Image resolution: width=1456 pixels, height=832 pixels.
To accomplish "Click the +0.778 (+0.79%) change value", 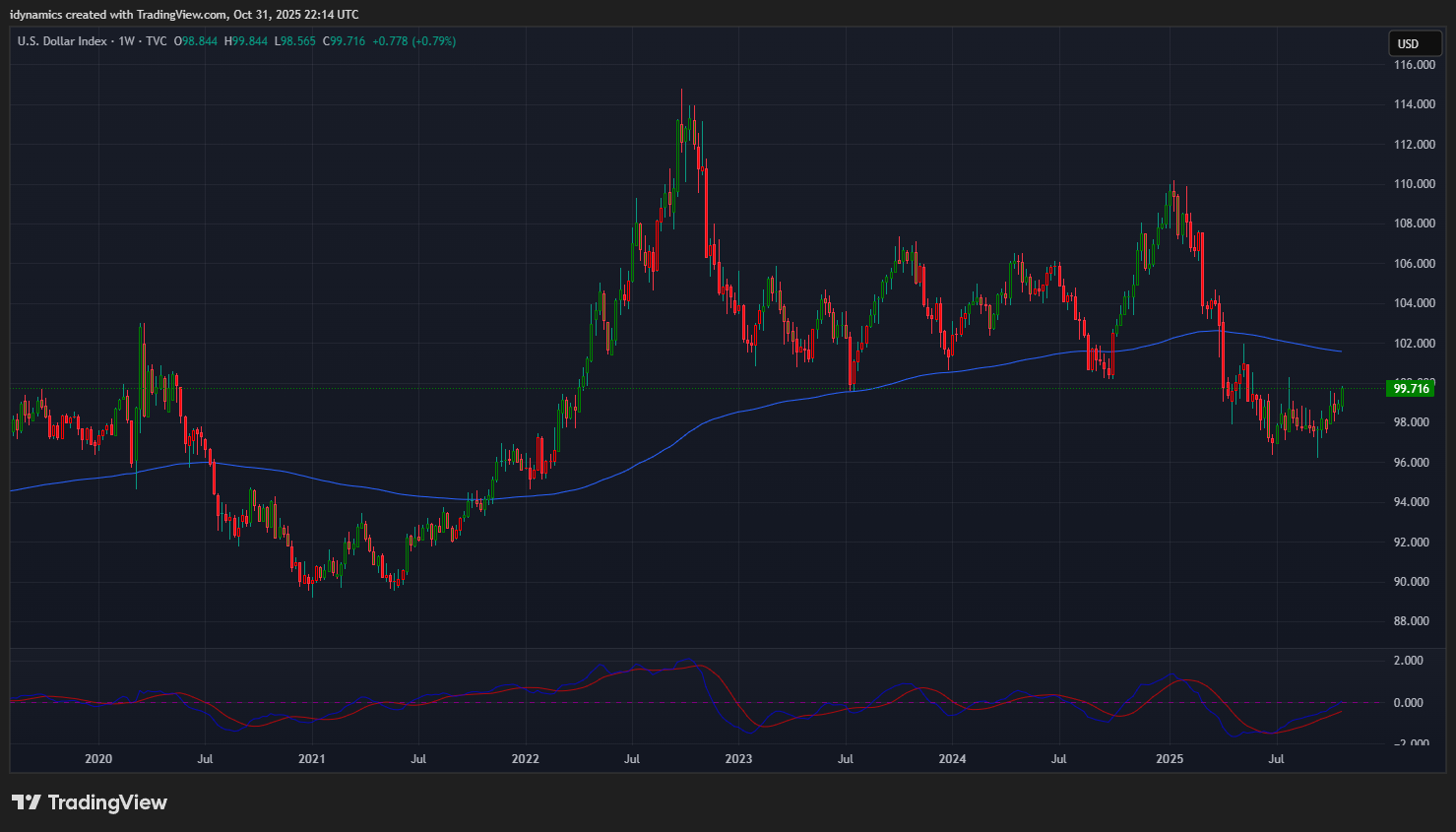I will click(x=414, y=41).
